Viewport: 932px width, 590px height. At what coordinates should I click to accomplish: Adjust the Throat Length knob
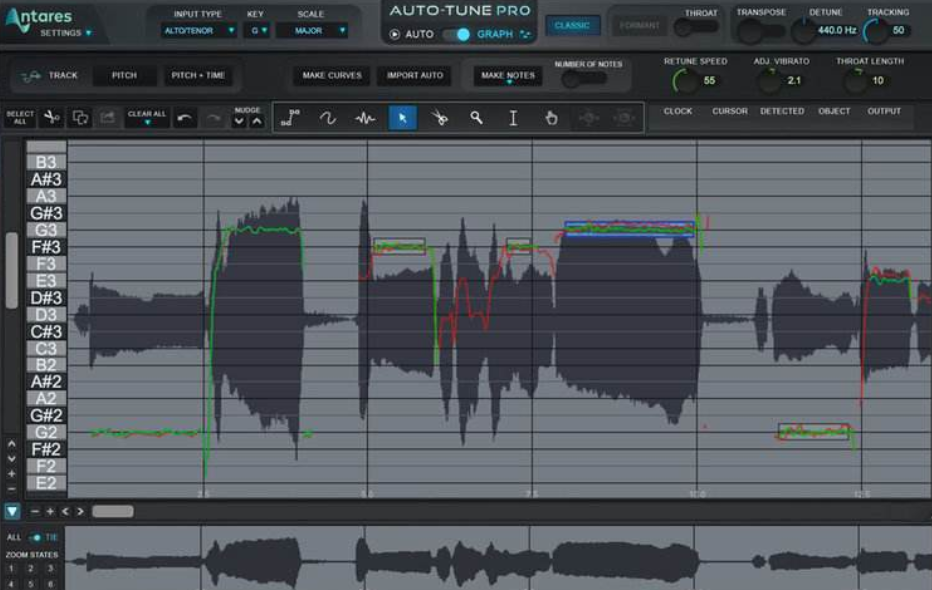(856, 81)
